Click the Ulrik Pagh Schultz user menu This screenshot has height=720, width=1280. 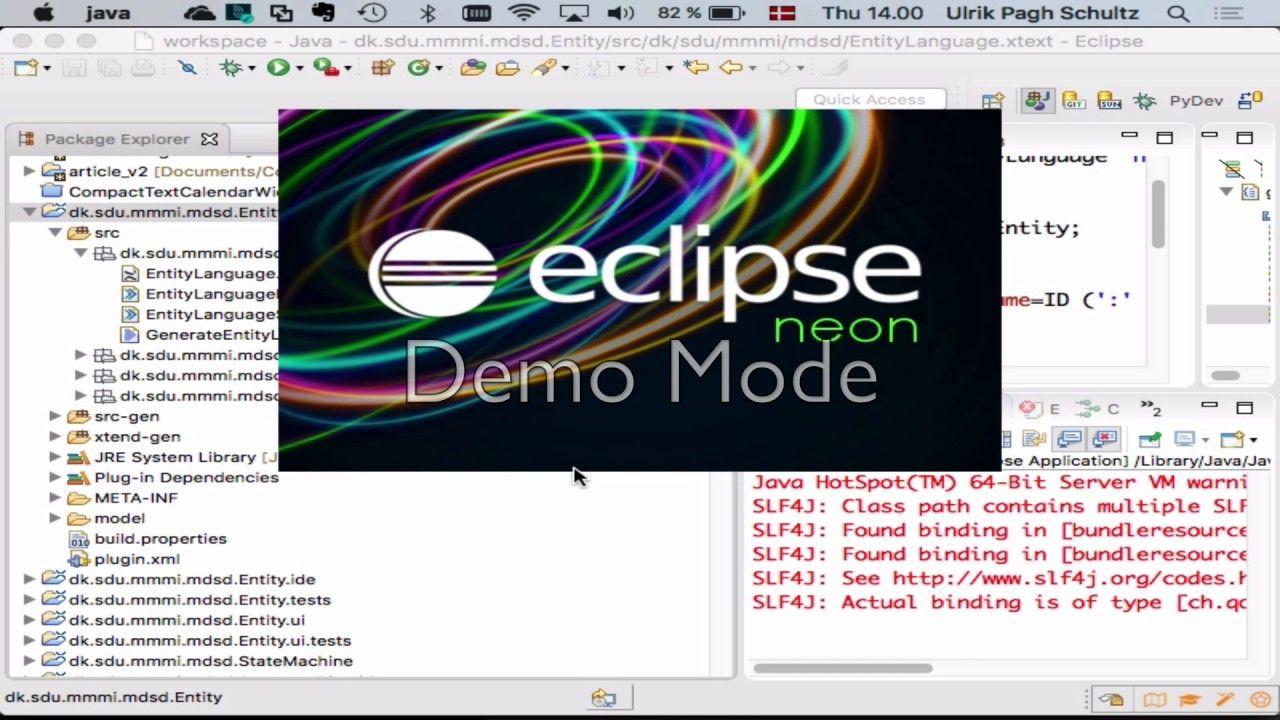[1042, 13]
